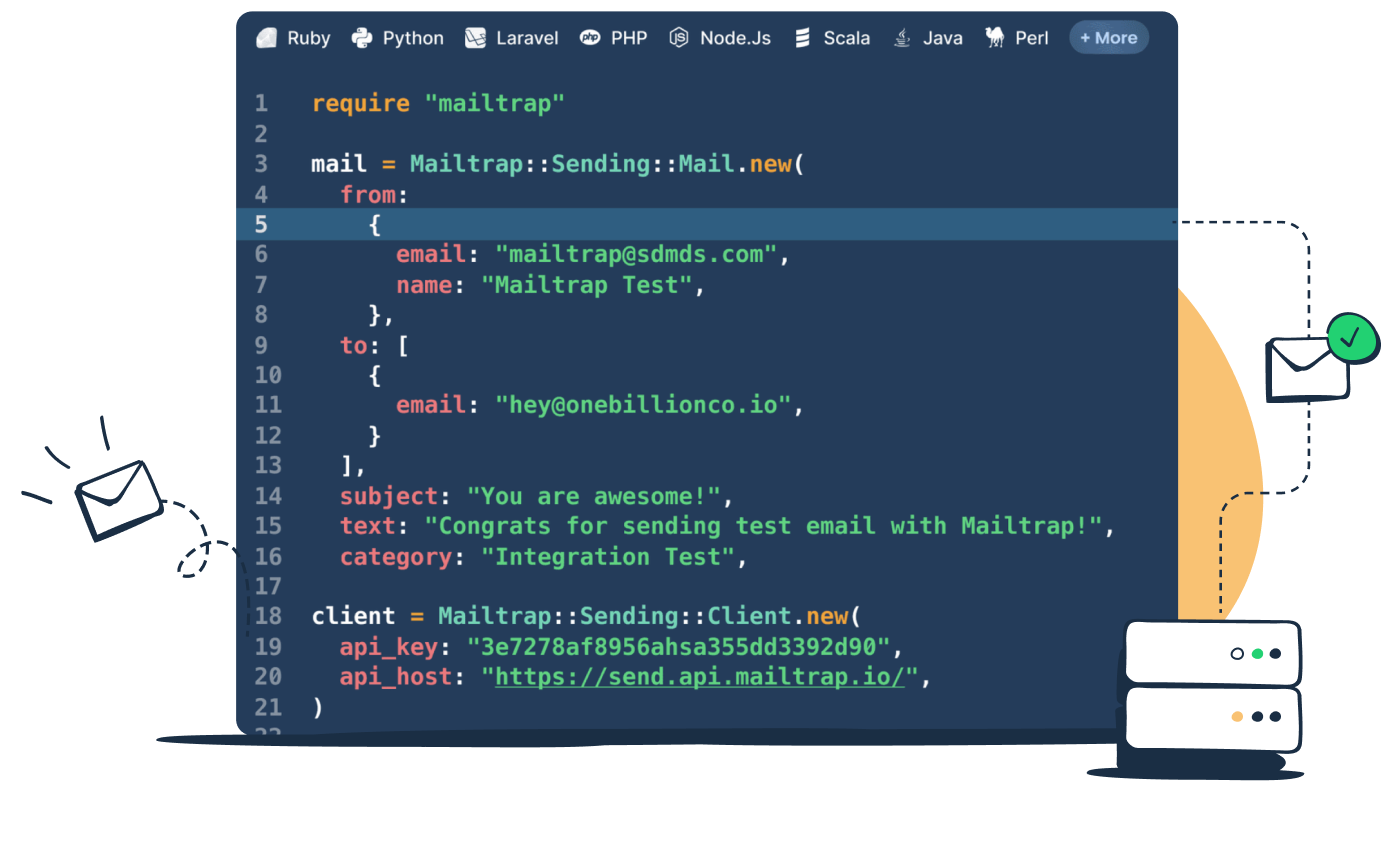This screenshot has height=842, width=1382.
Task: Open the Java tab
Action: pos(928,38)
